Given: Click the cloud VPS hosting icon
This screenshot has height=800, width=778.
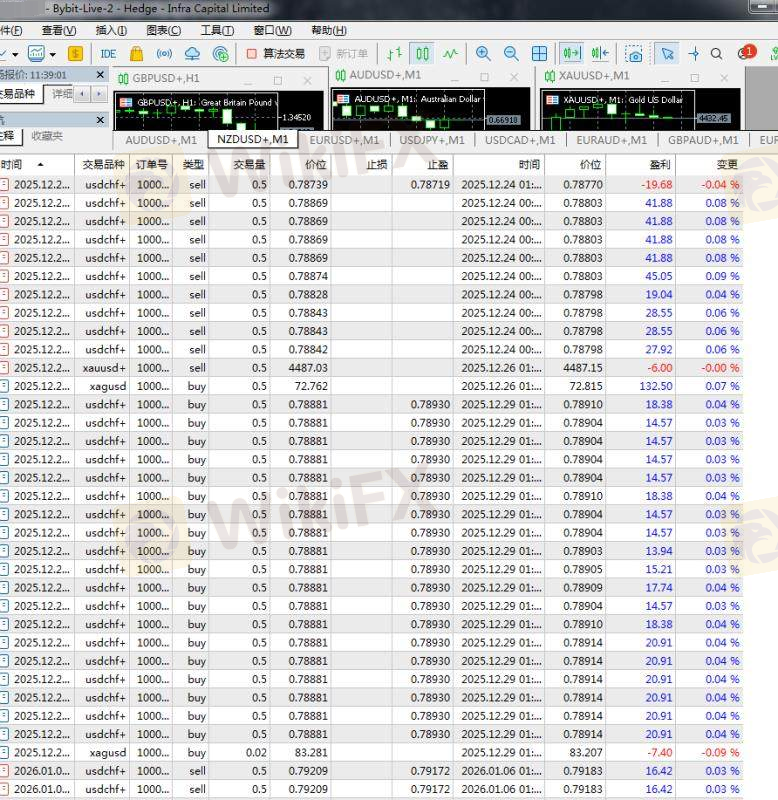Looking at the screenshot, I should point(193,54).
